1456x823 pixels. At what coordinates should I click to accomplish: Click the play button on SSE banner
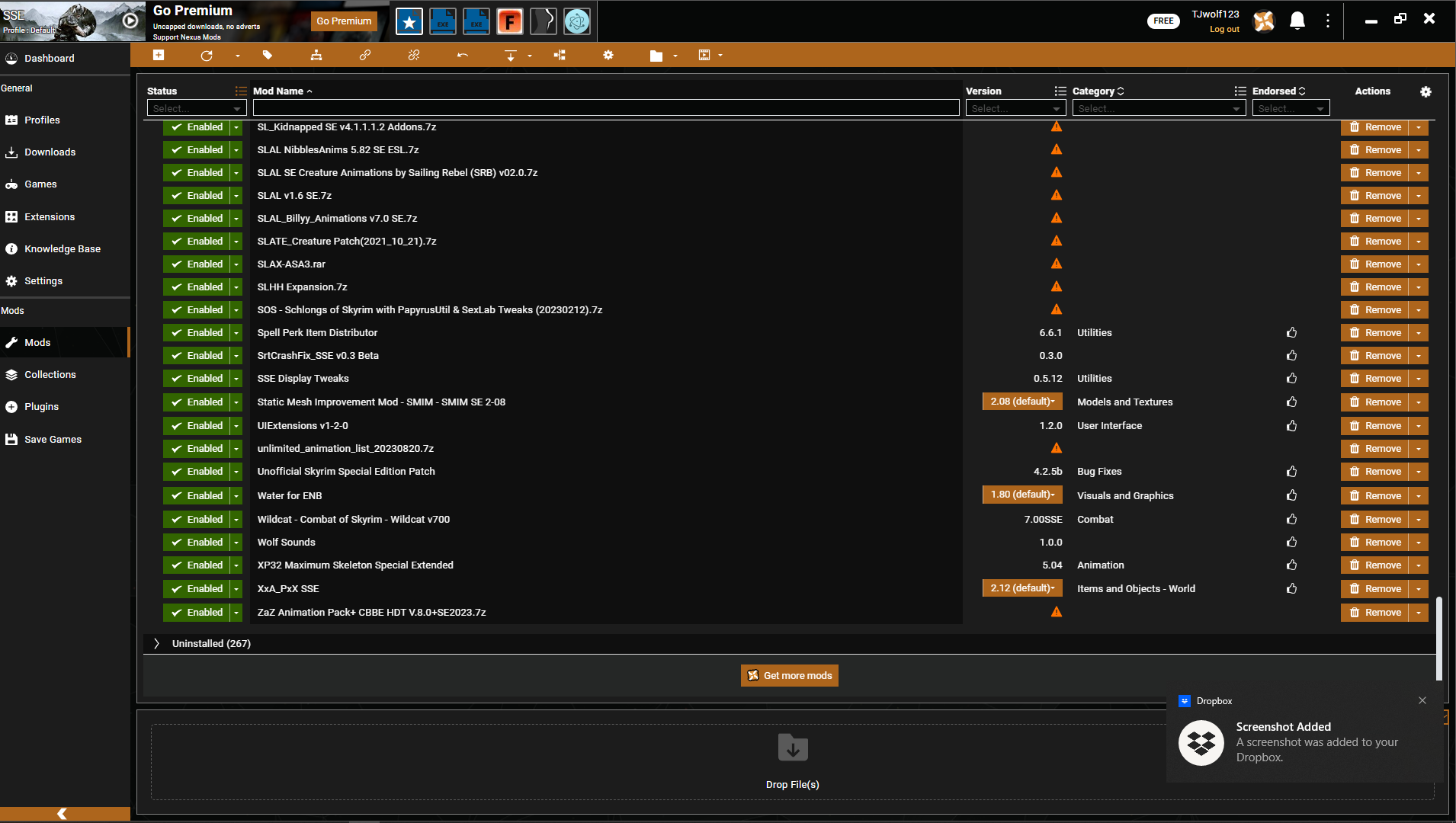[130, 21]
